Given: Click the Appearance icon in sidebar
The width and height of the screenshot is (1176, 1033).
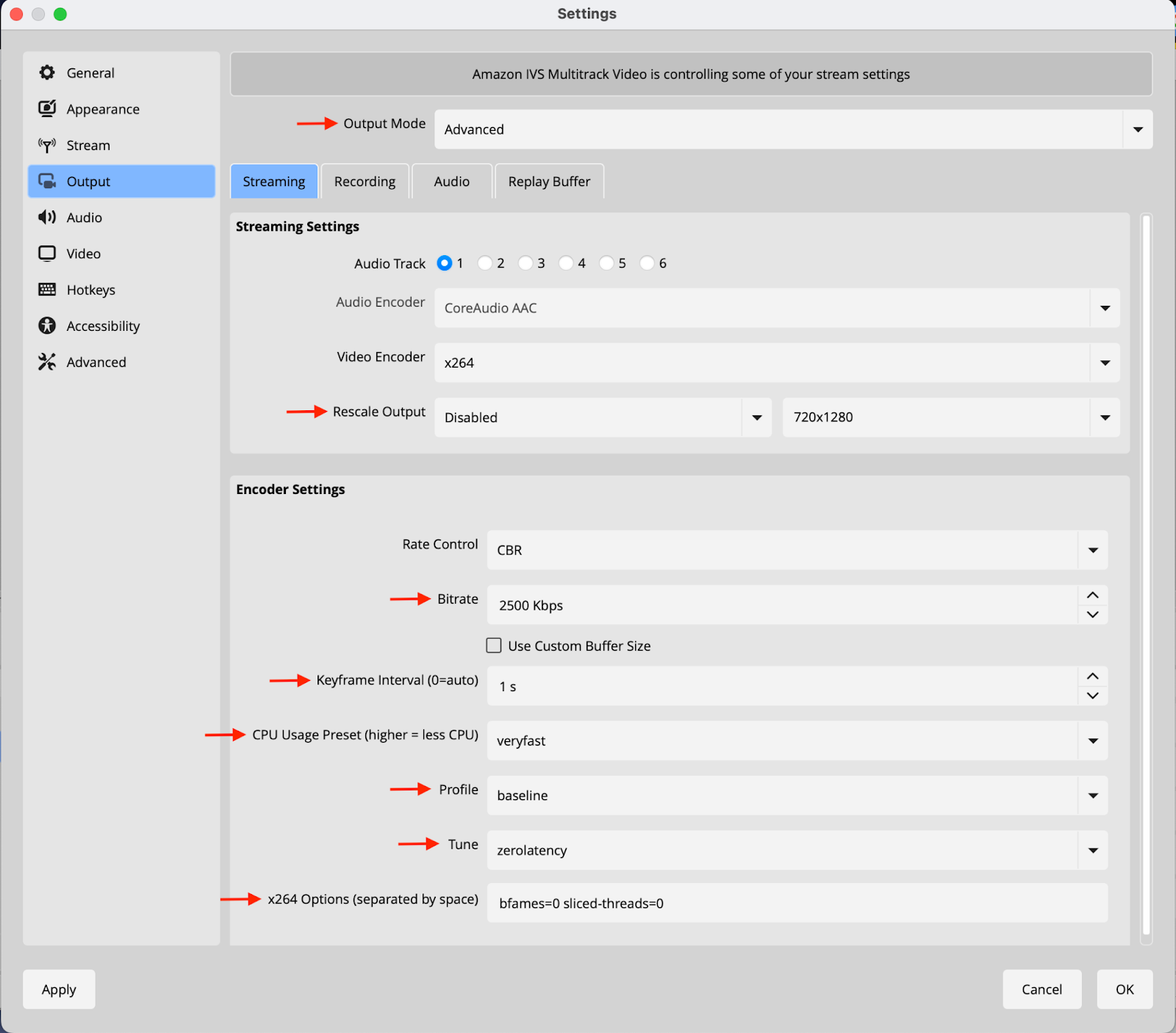Looking at the screenshot, I should pyautogui.click(x=47, y=109).
